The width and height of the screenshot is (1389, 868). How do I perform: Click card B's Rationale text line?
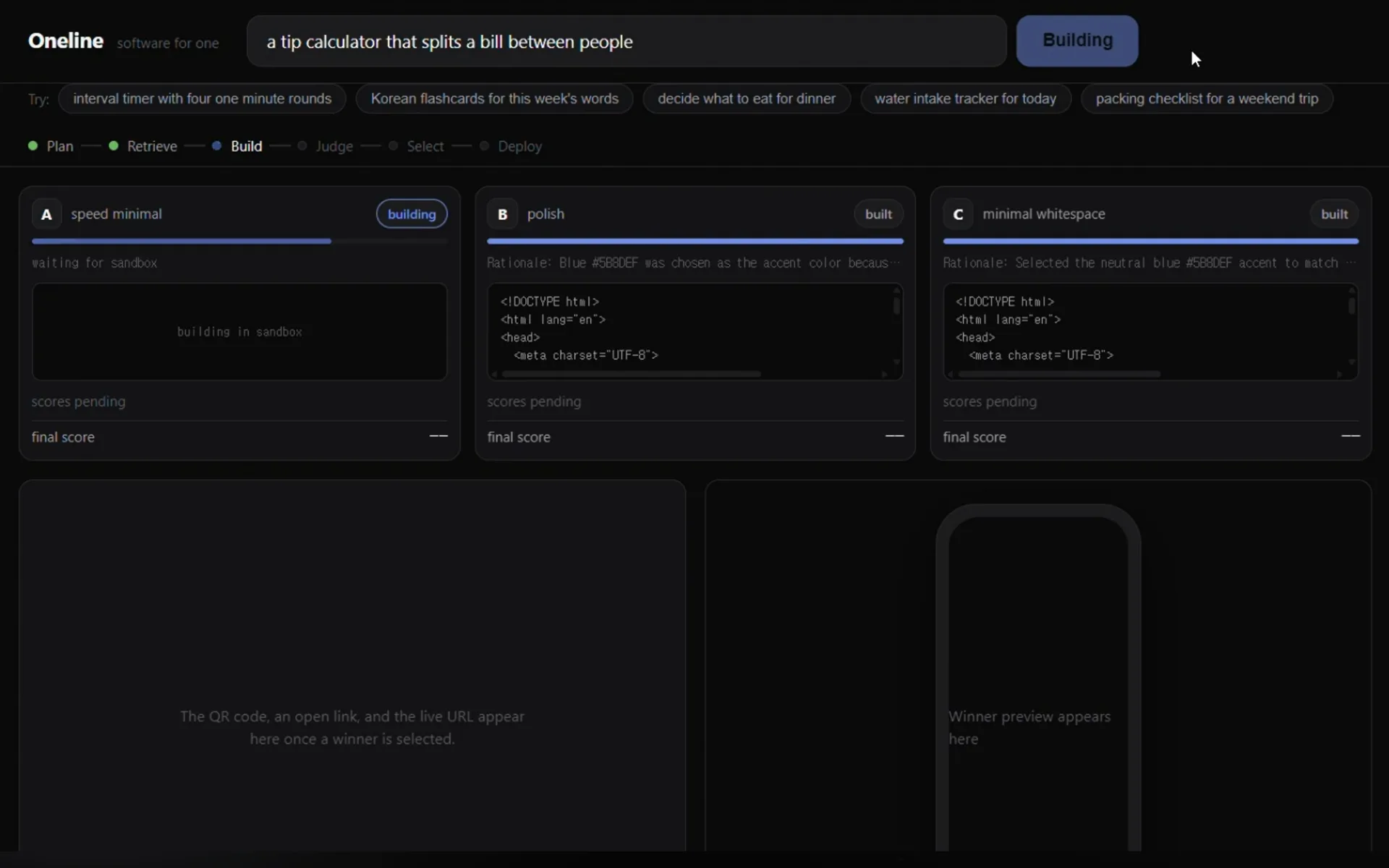pyautogui.click(x=694, y=263)
